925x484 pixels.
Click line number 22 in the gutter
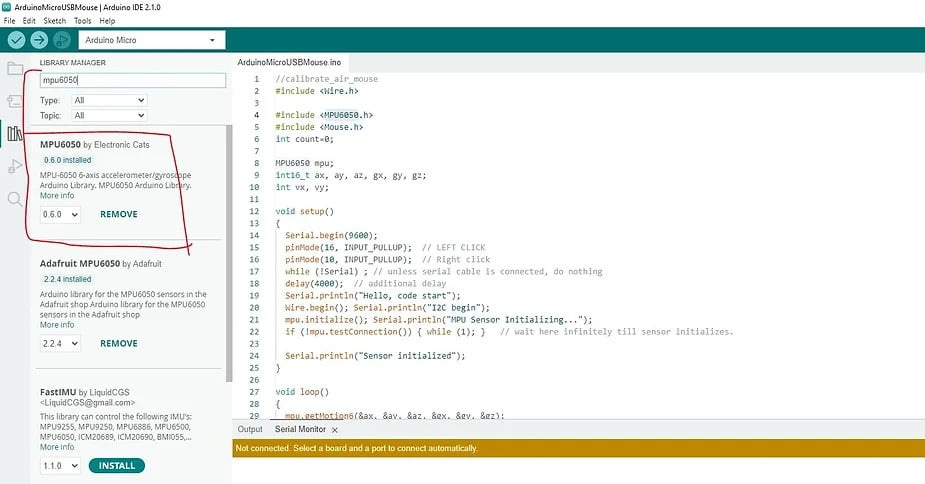(x=254, y=332)
